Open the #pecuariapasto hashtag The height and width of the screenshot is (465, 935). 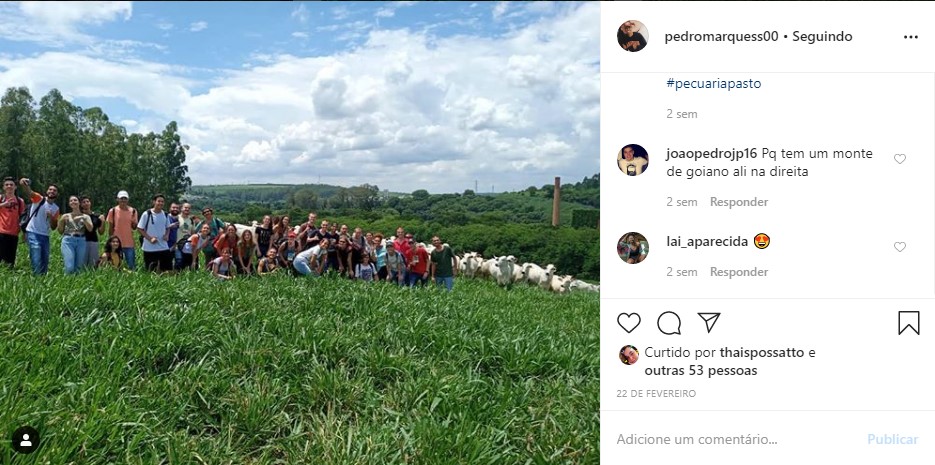click(714, 83)
